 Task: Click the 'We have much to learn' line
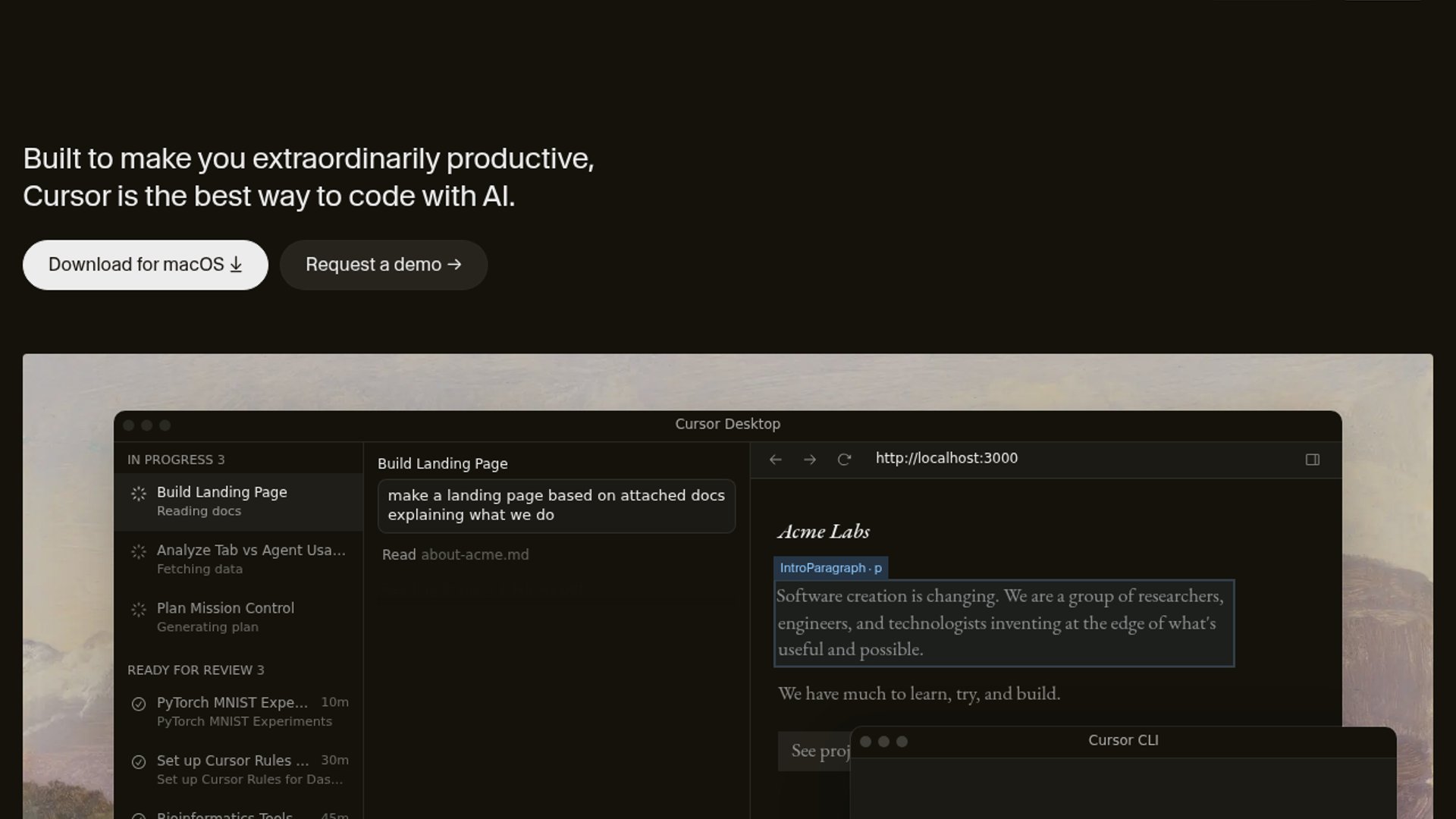(x=919, y=694)
